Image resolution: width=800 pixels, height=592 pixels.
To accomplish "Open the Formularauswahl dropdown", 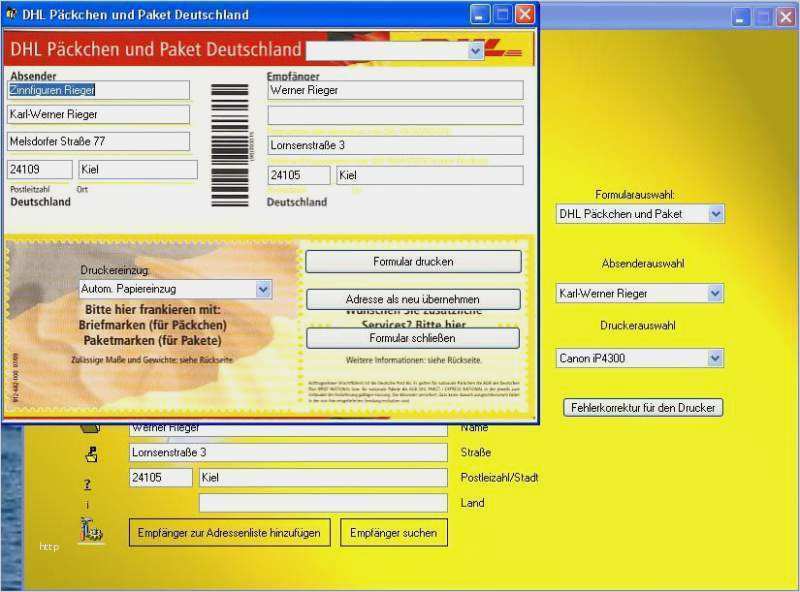I will (x=715, y=214).
